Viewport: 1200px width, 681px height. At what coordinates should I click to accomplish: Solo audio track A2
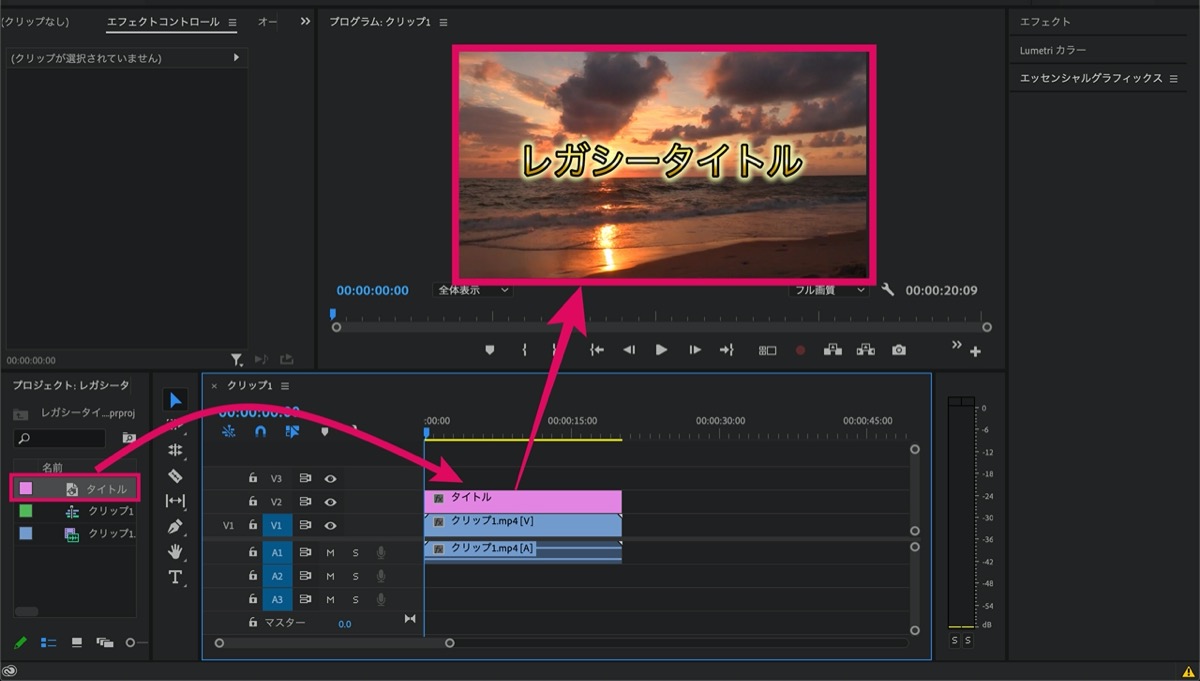coord(355,576)
